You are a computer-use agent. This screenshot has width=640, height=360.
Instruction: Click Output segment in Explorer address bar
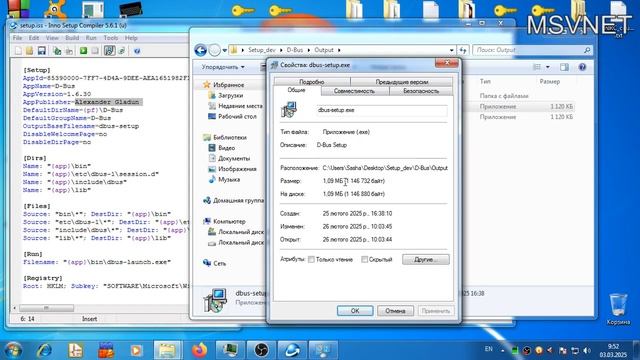pos(324,50)
